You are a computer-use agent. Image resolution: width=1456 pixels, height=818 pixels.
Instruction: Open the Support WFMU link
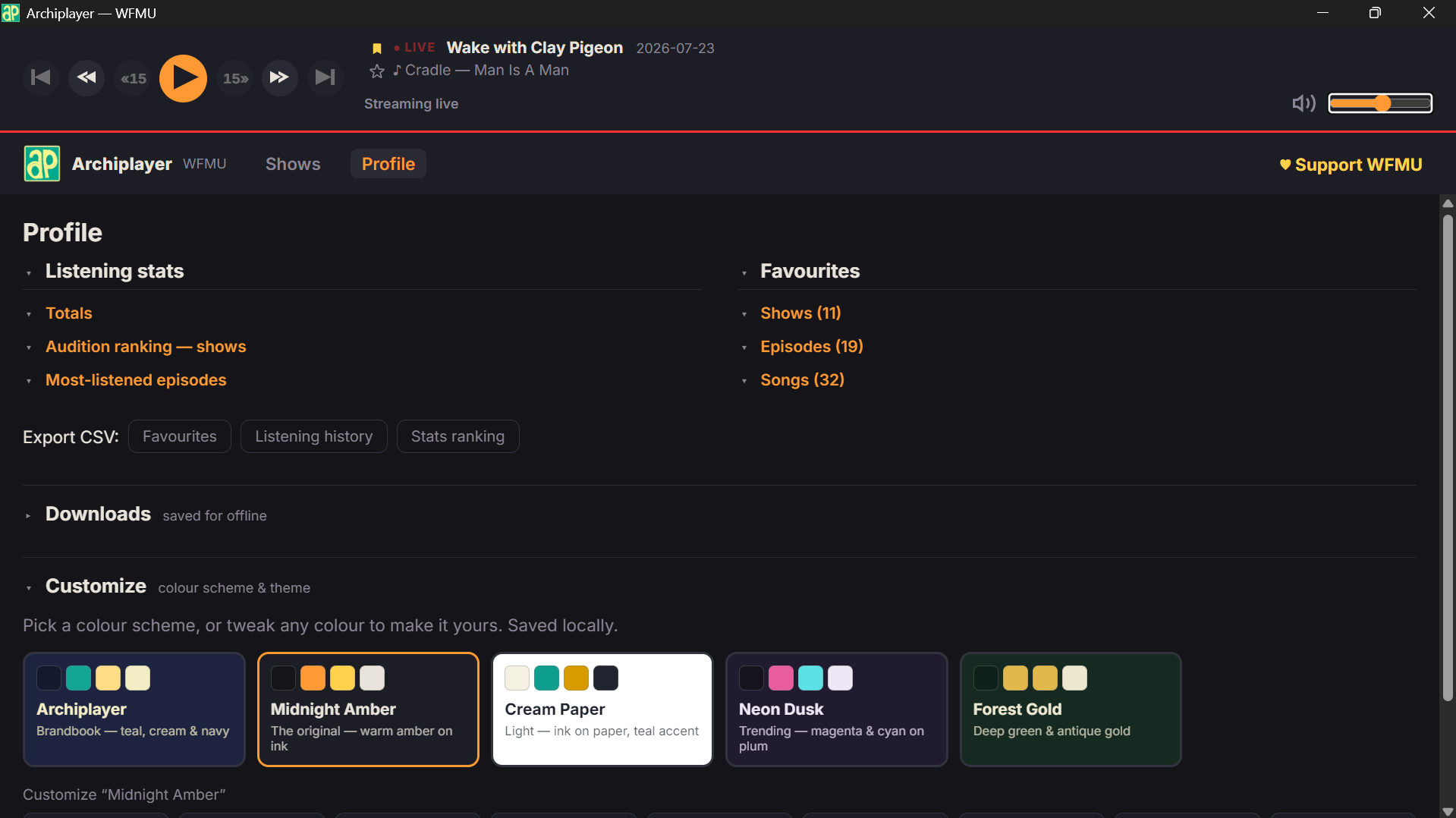[x=1351, y=165]
